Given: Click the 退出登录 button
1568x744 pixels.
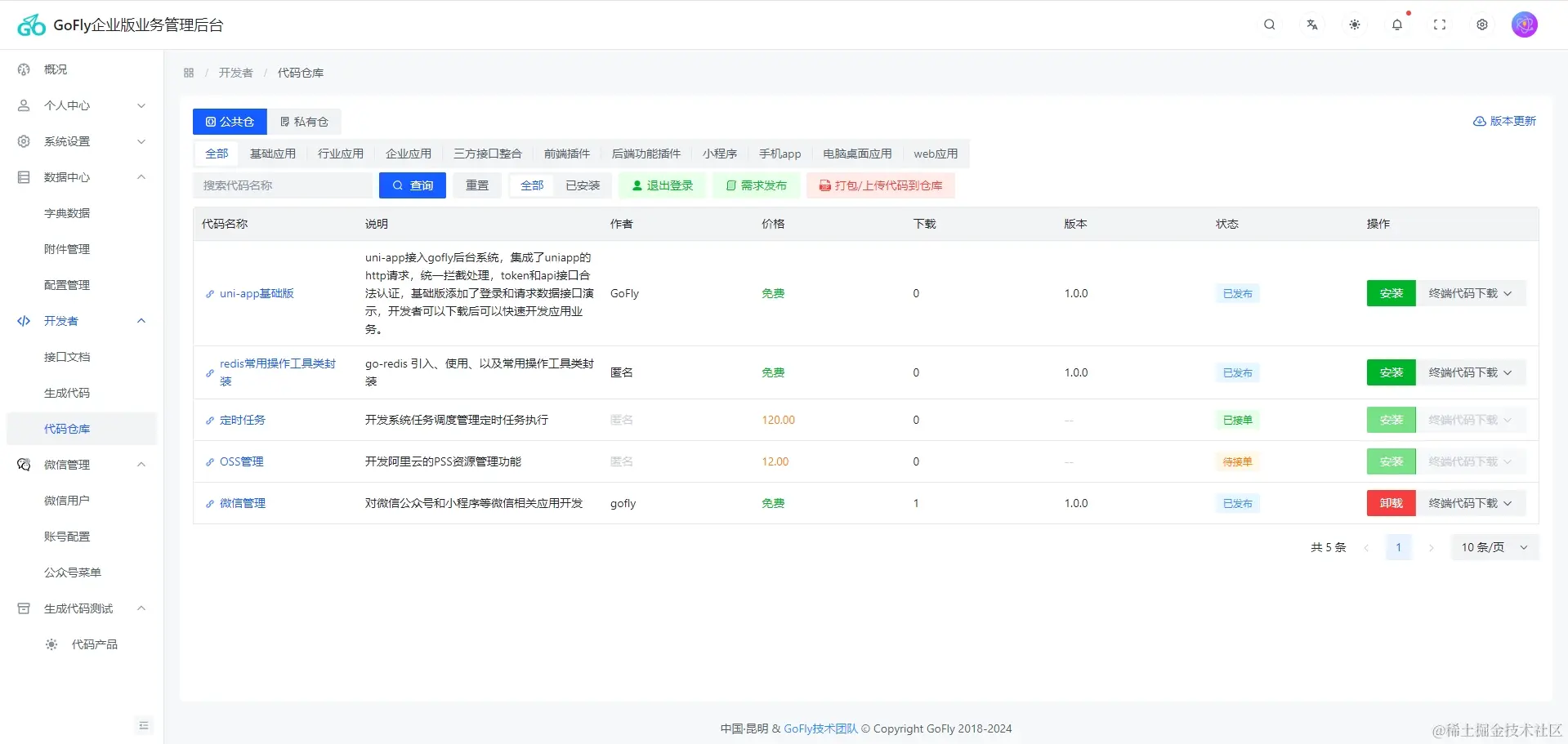Looking at the screenshot, I should pyautogui.click(x=662, y=185).
